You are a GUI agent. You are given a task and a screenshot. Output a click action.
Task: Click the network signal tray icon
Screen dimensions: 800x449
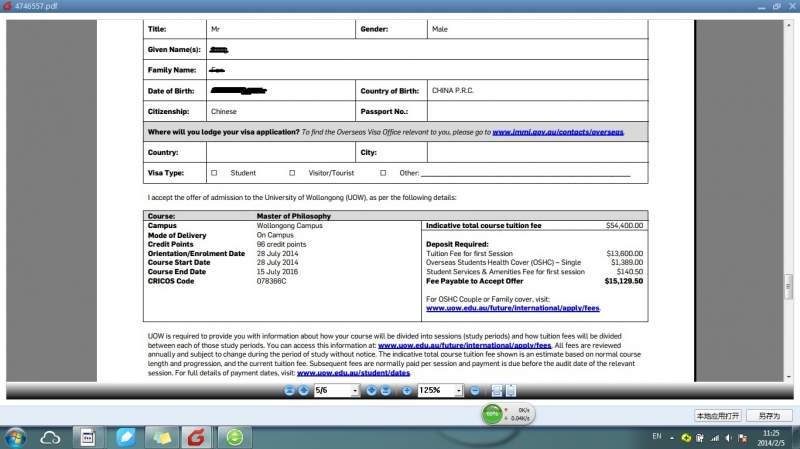click(715, 438)
